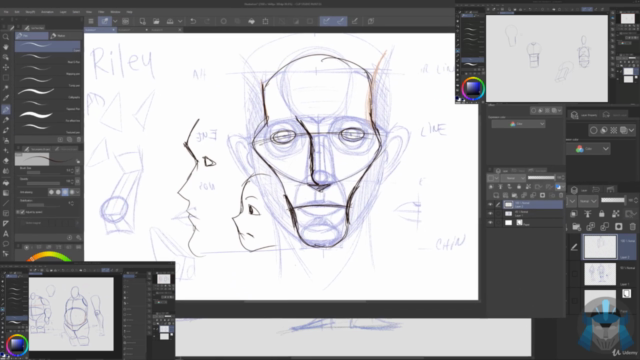Click the Redo arrow in command bar

click(207, 21)
